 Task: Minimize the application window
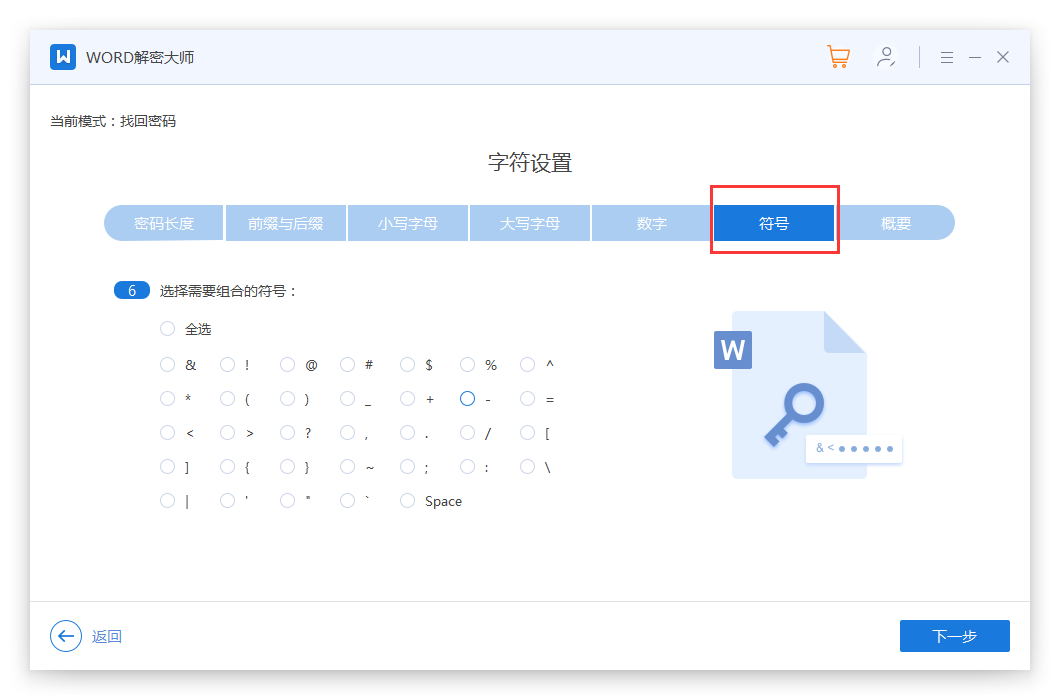(975, 58)
